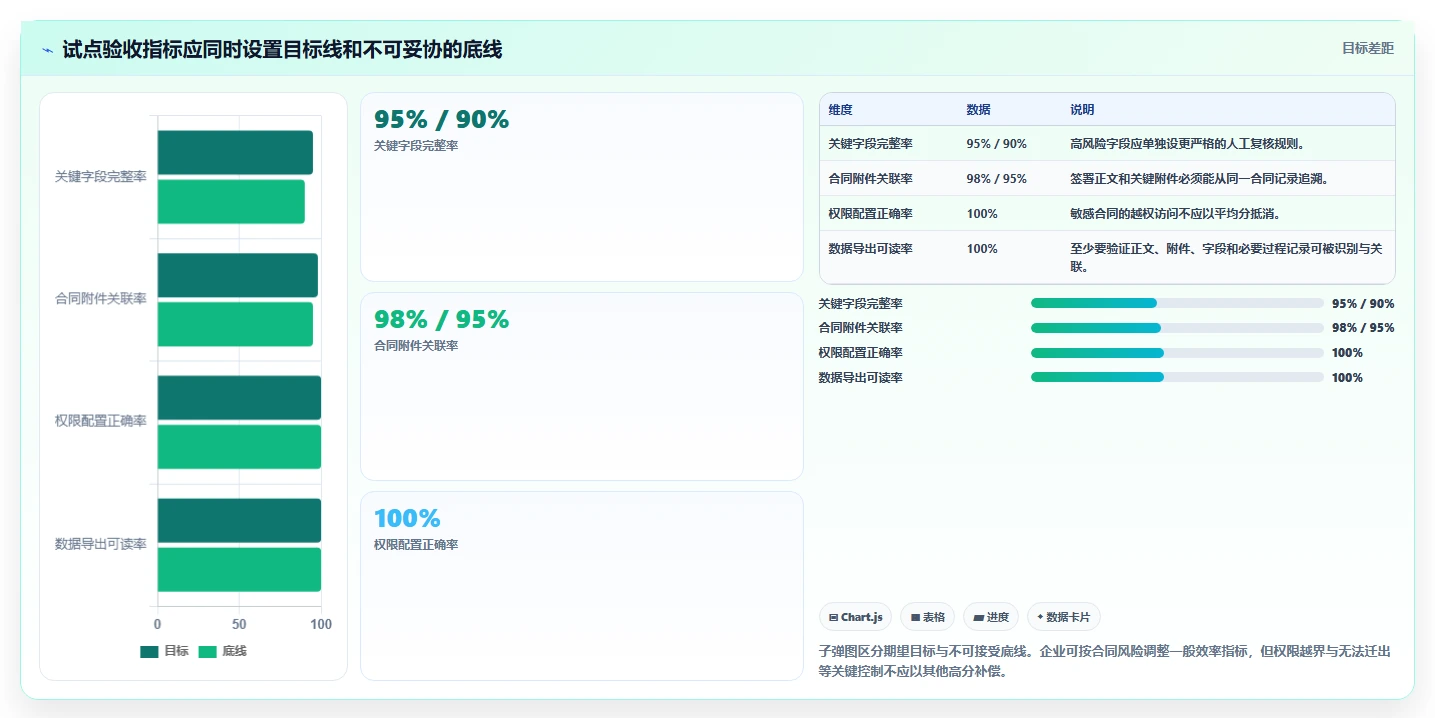Click the dark green 目标 legend color box
Image resolution: width=1435 pixels, height=718 pixels.
click(149, 651)
